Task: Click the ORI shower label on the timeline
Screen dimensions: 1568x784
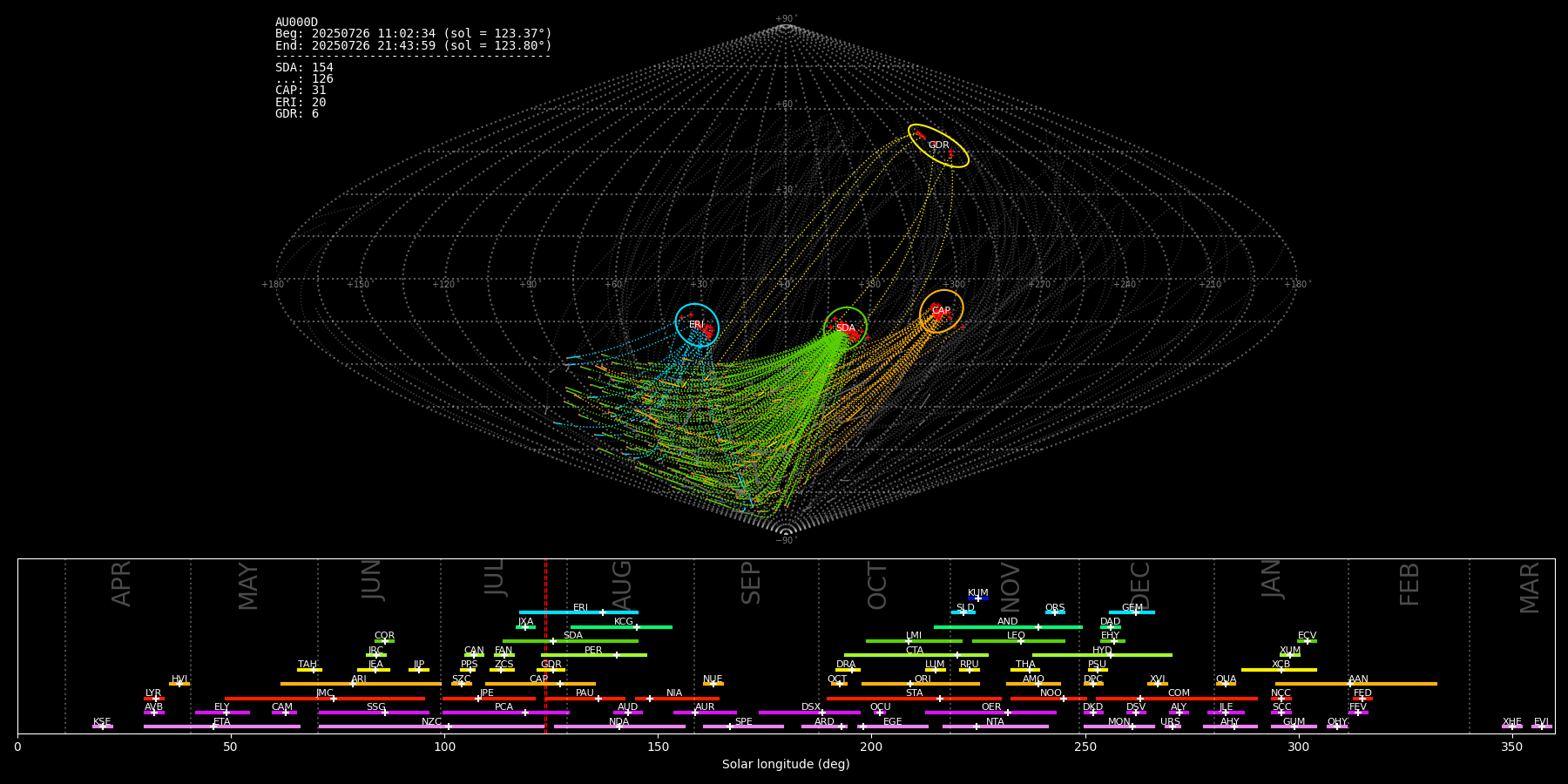Action: coord(923,679)
